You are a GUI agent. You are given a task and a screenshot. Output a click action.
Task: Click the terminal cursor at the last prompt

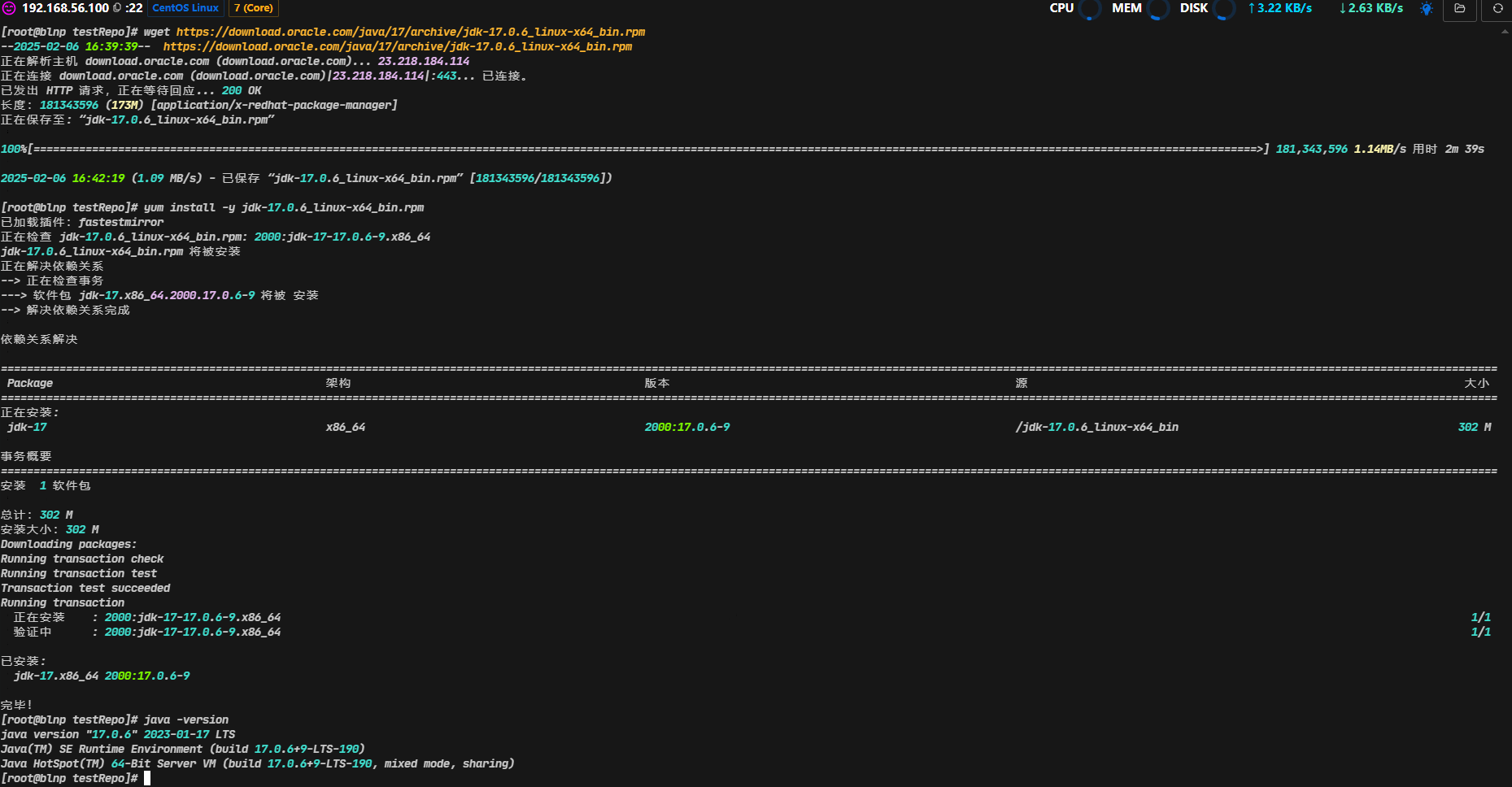click(x=147, y=778)
